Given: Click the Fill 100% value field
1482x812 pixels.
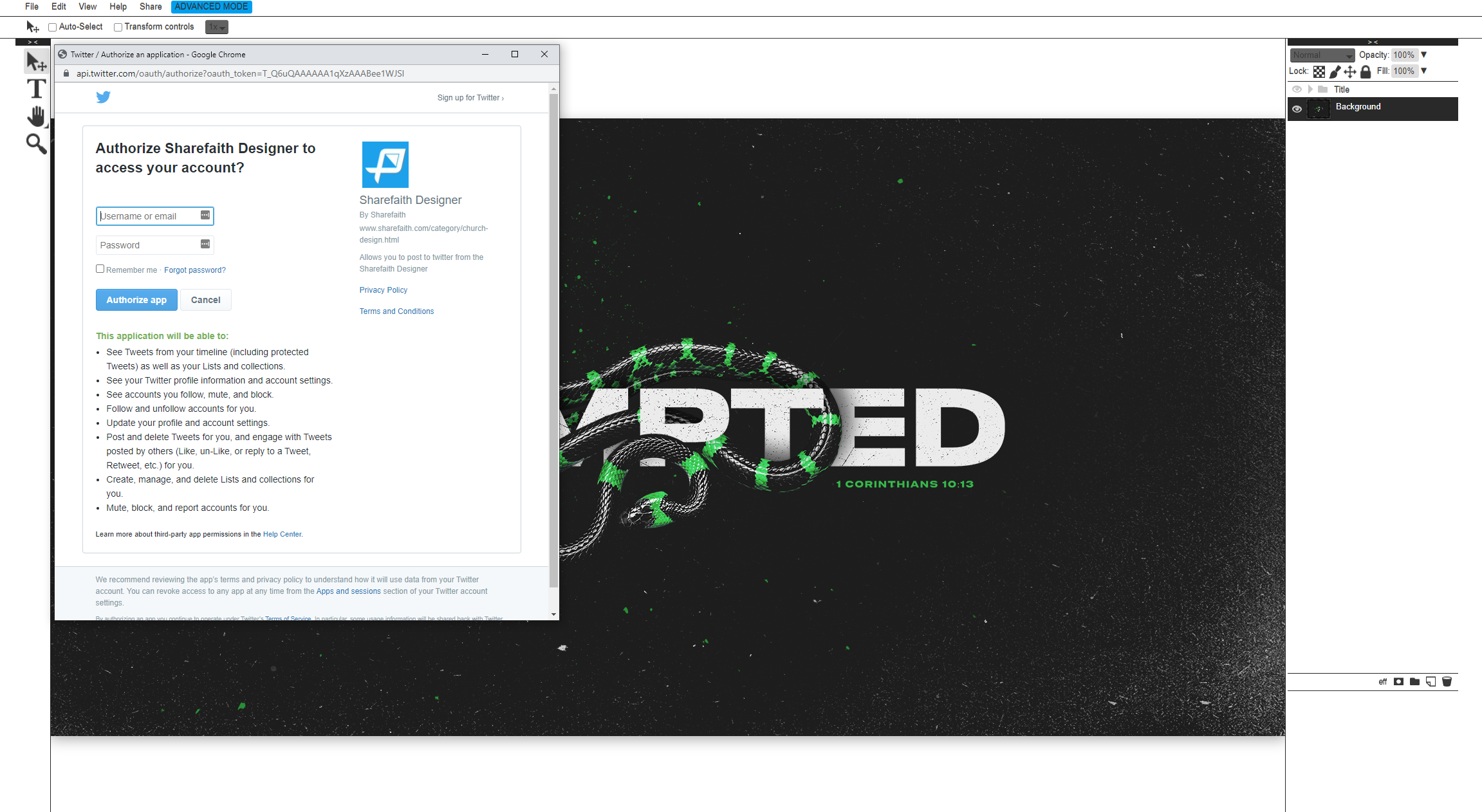Looking at the screenshot, I should click(1404, 71).
